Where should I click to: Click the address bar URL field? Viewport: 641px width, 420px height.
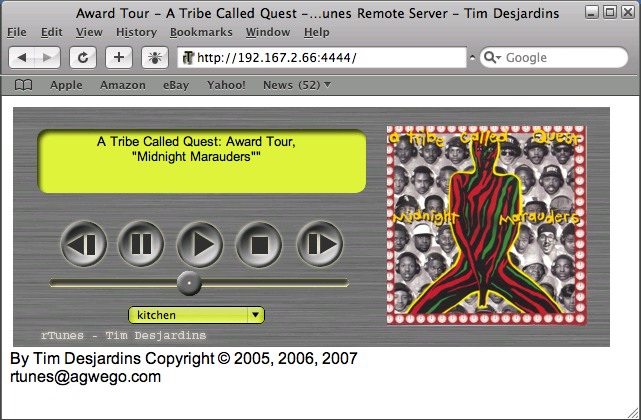(322, 58)
